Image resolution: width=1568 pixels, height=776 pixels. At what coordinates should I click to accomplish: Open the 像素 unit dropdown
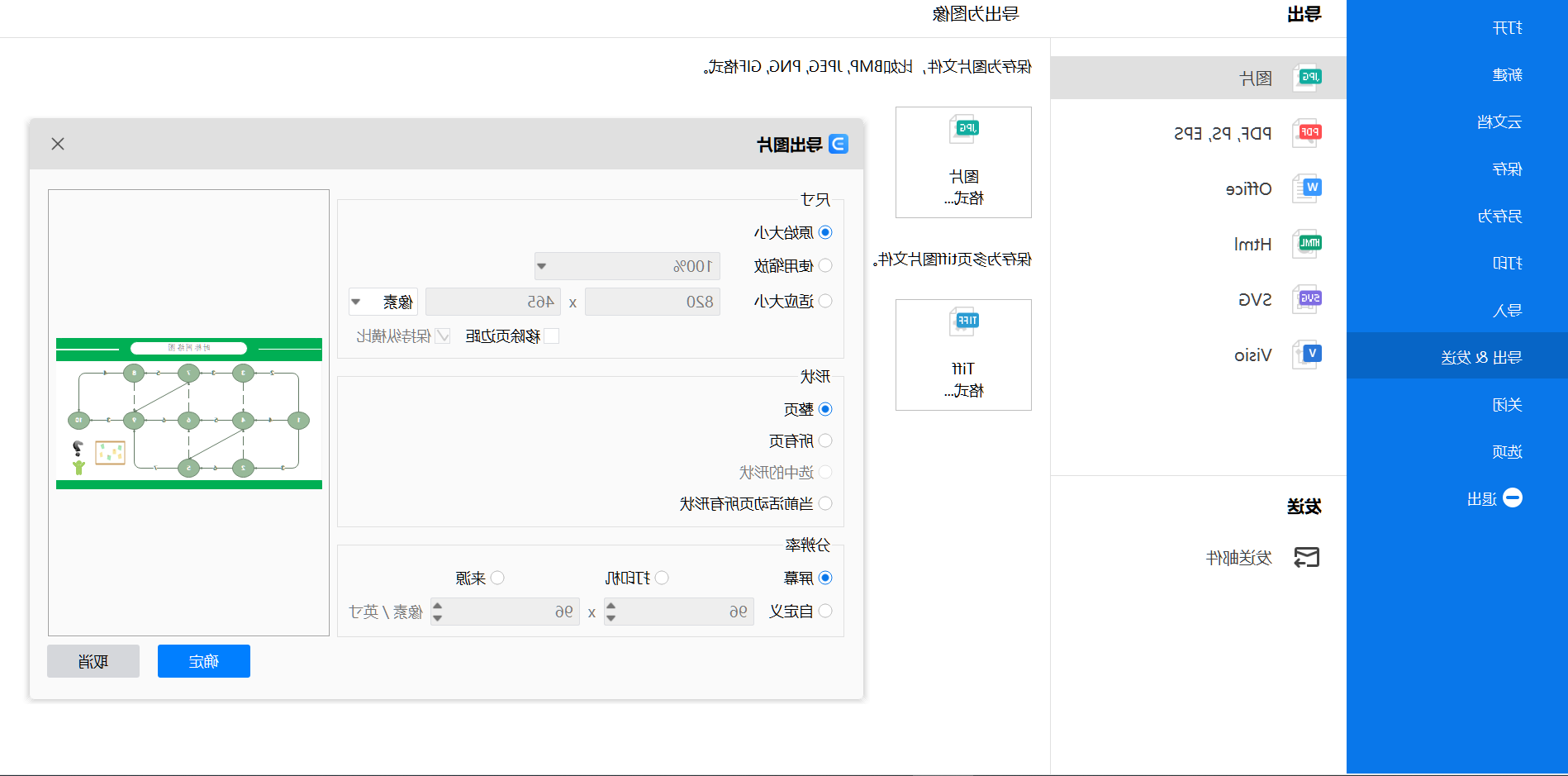point(383,302)
